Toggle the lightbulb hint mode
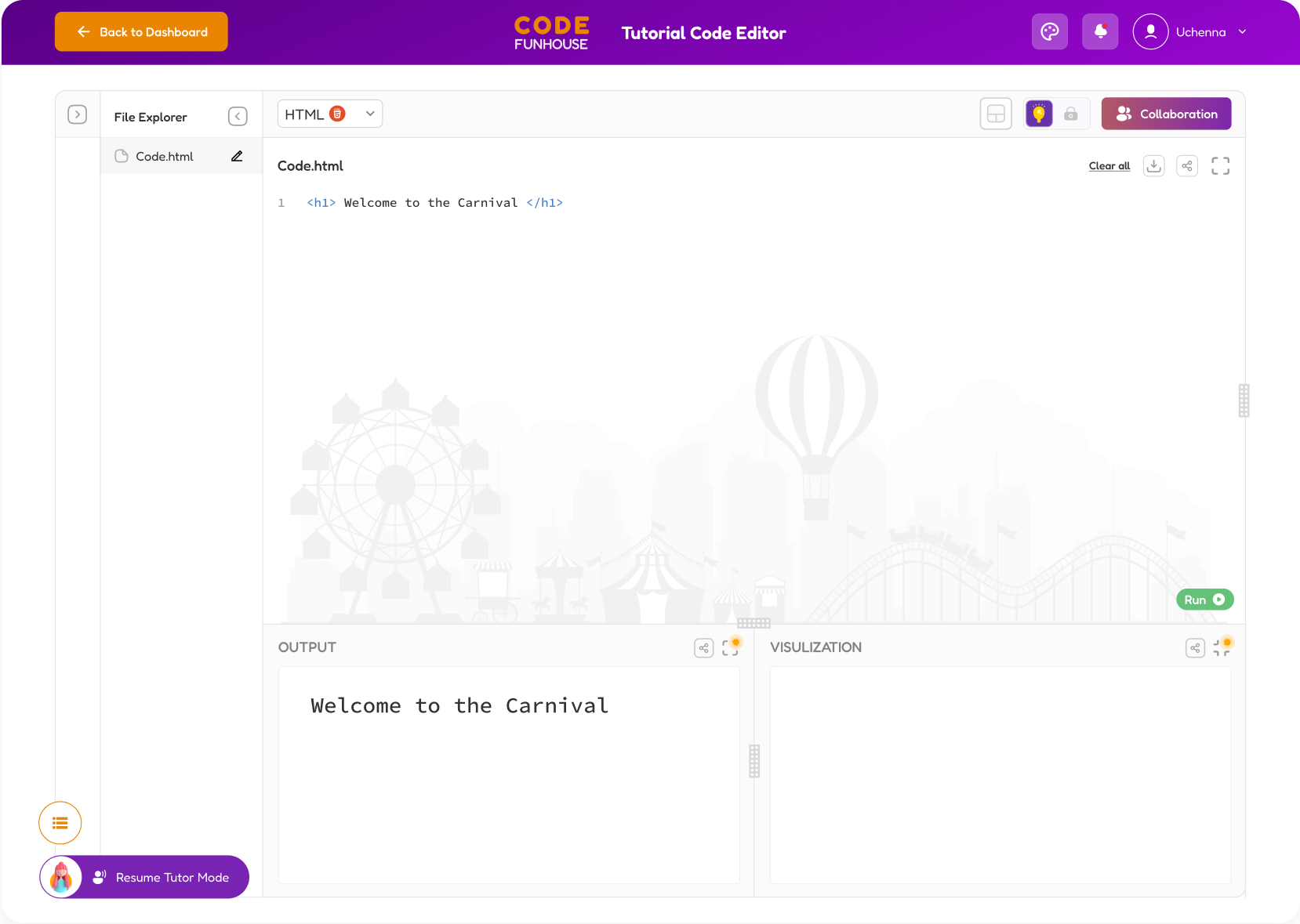The image size is (1300, 924). pyautogui.click(x=1039, y=114)
